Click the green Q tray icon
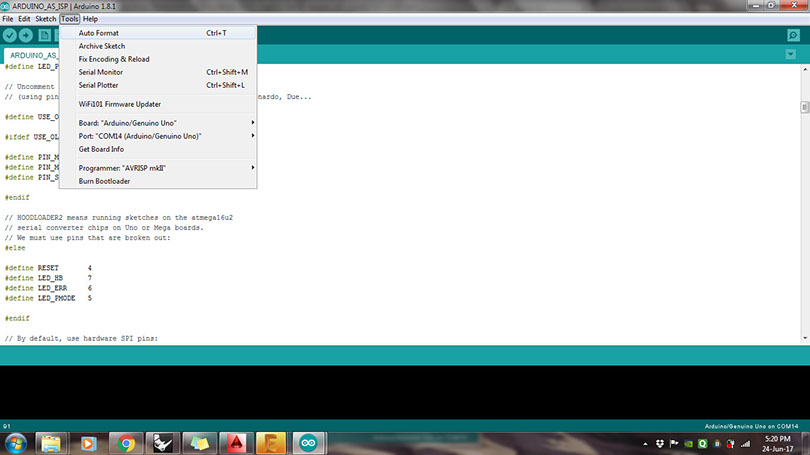The width and height of the screenshot is (810, 455). click(x=703, y=444)
